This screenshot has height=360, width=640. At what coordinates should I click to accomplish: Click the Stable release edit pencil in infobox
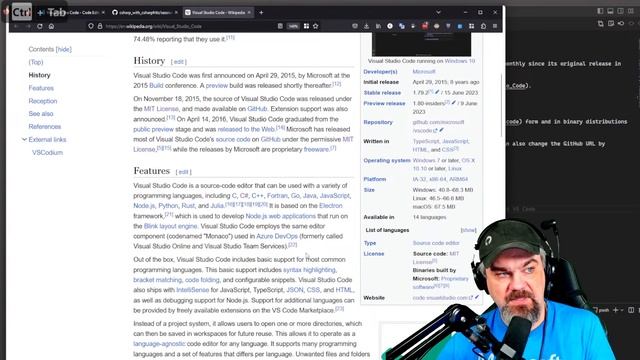click(x=437, y=92)
